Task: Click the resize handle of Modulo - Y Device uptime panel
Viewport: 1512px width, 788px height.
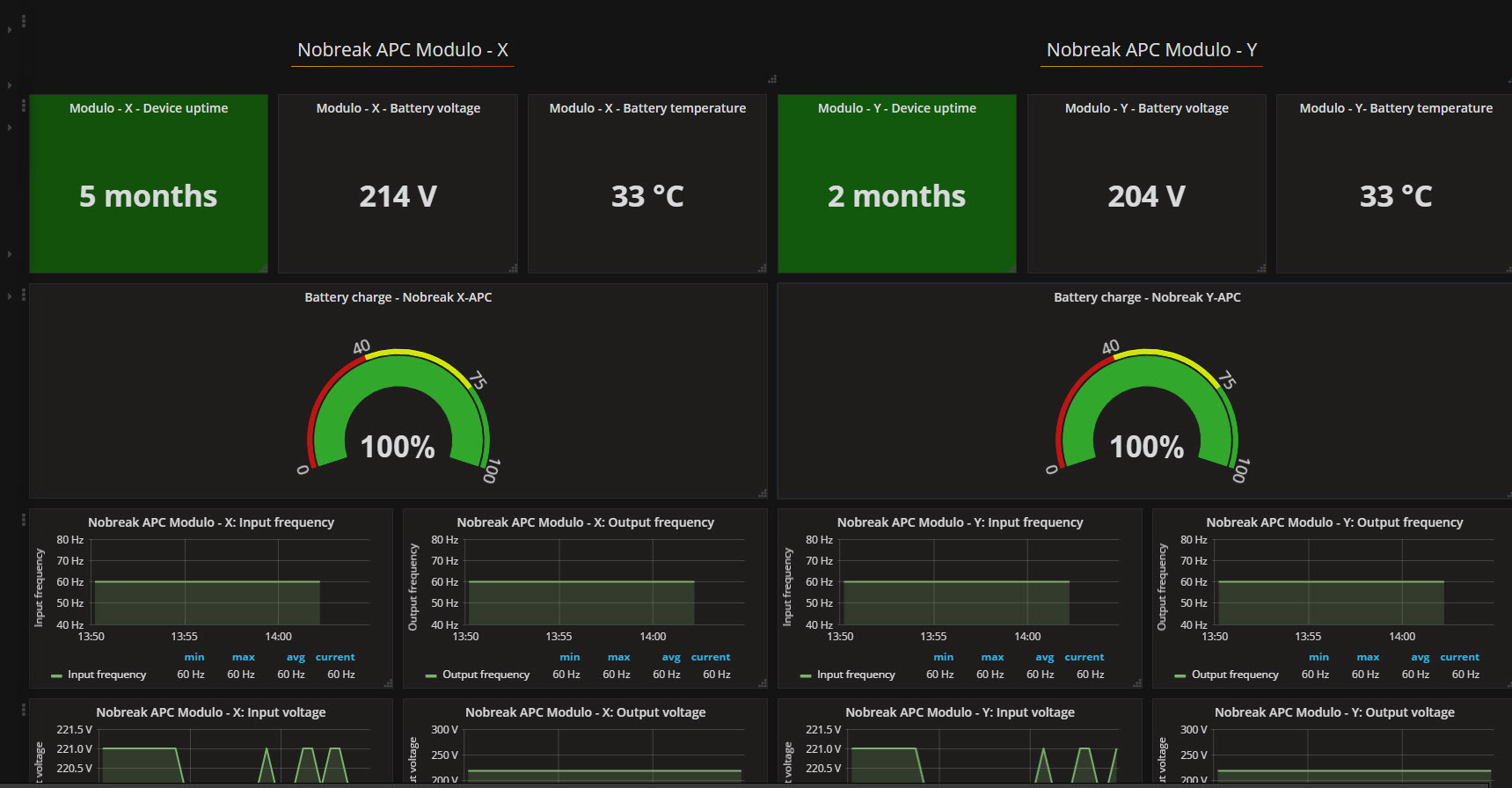Action: point(1012,268)
